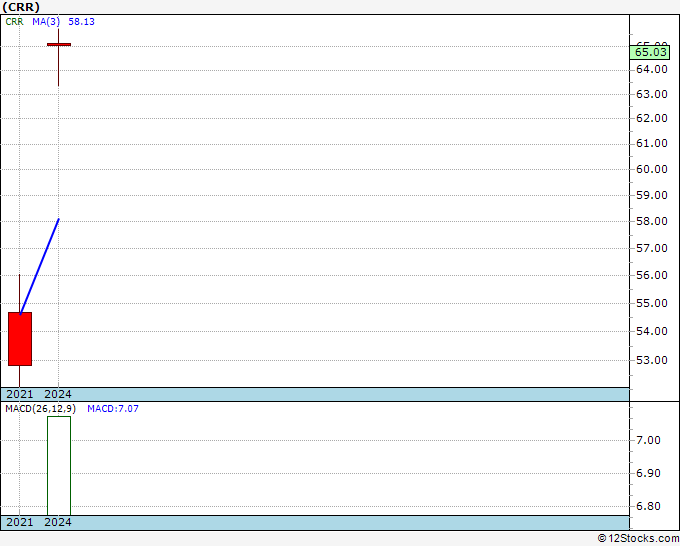680x546 pixels.
Task: Click the blue moving average line
Action: (39, 266)
